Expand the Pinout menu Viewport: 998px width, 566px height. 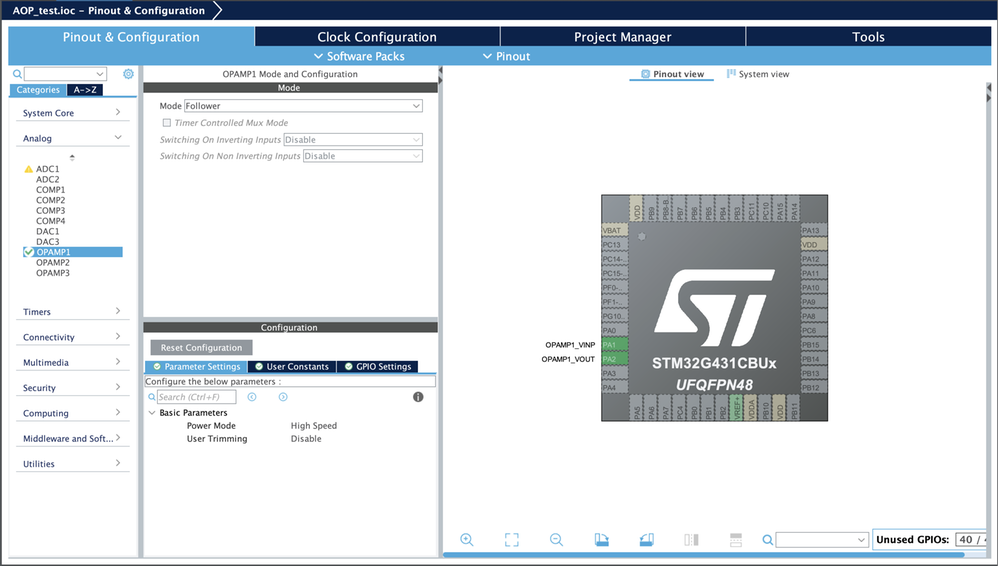pyautogui.click(x=506, y=56)
